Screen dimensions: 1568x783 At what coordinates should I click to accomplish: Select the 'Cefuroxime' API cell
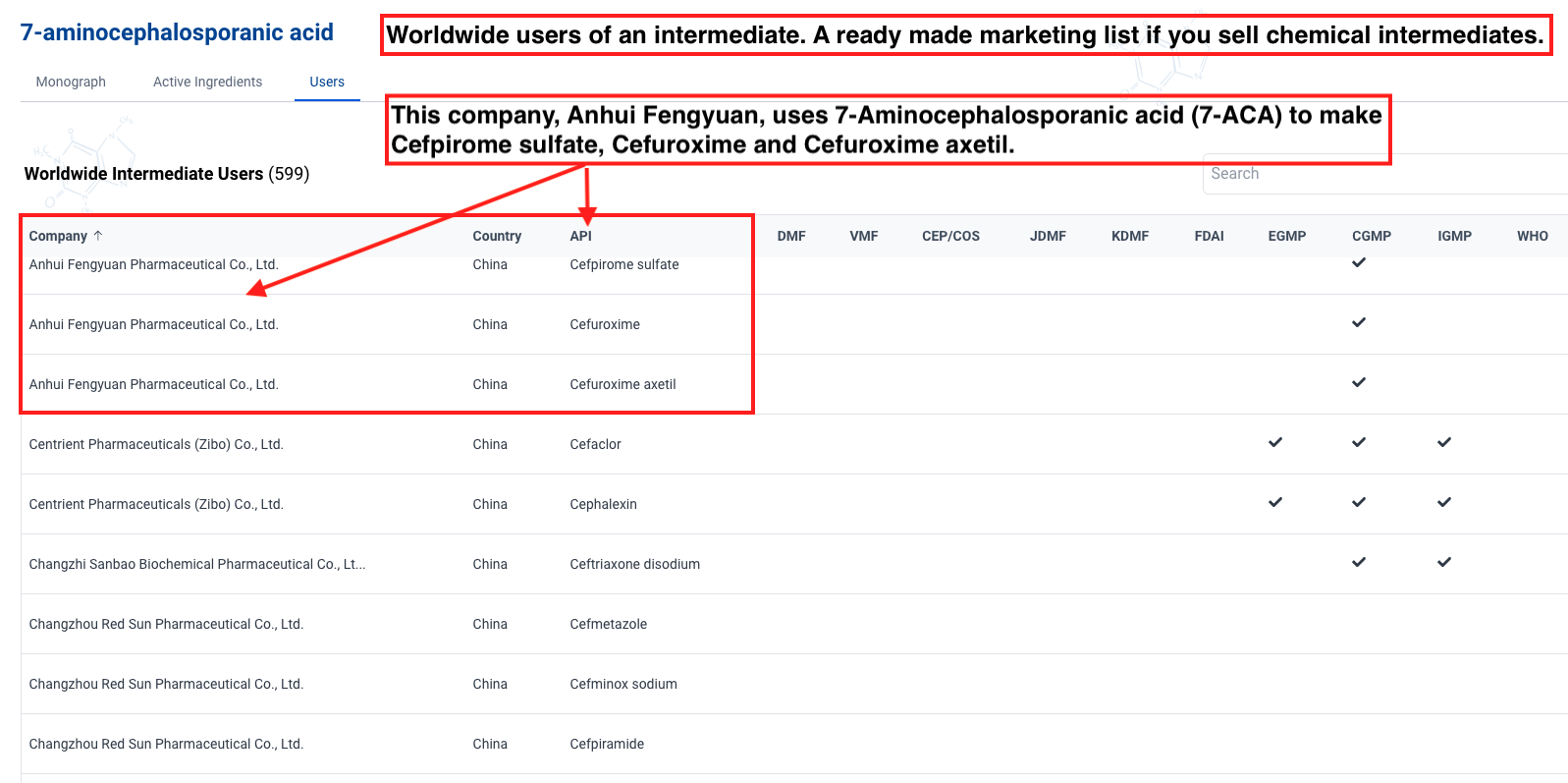pyautogui.click(x=605, y=324)
